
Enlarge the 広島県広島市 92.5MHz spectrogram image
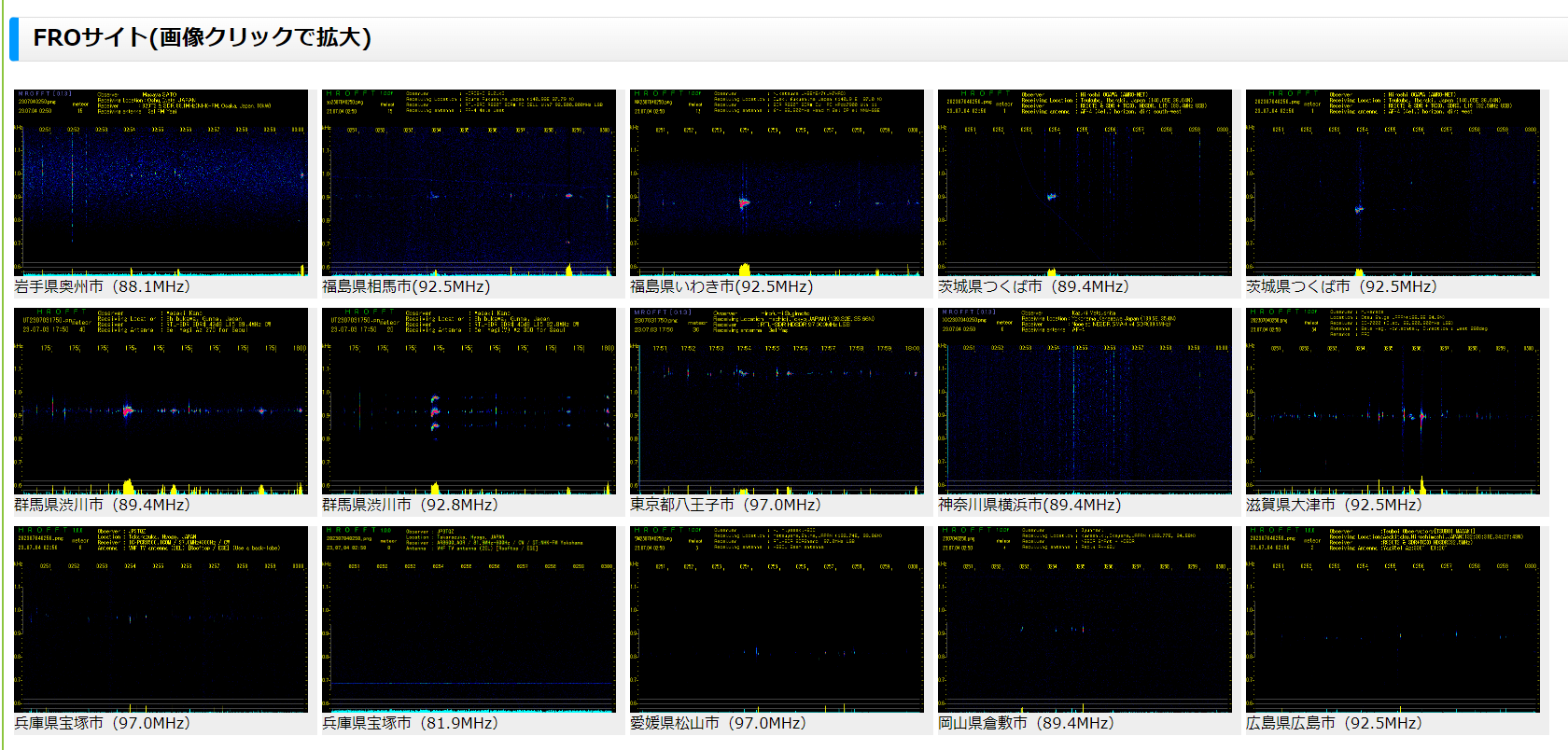(x=1393, y=619)
